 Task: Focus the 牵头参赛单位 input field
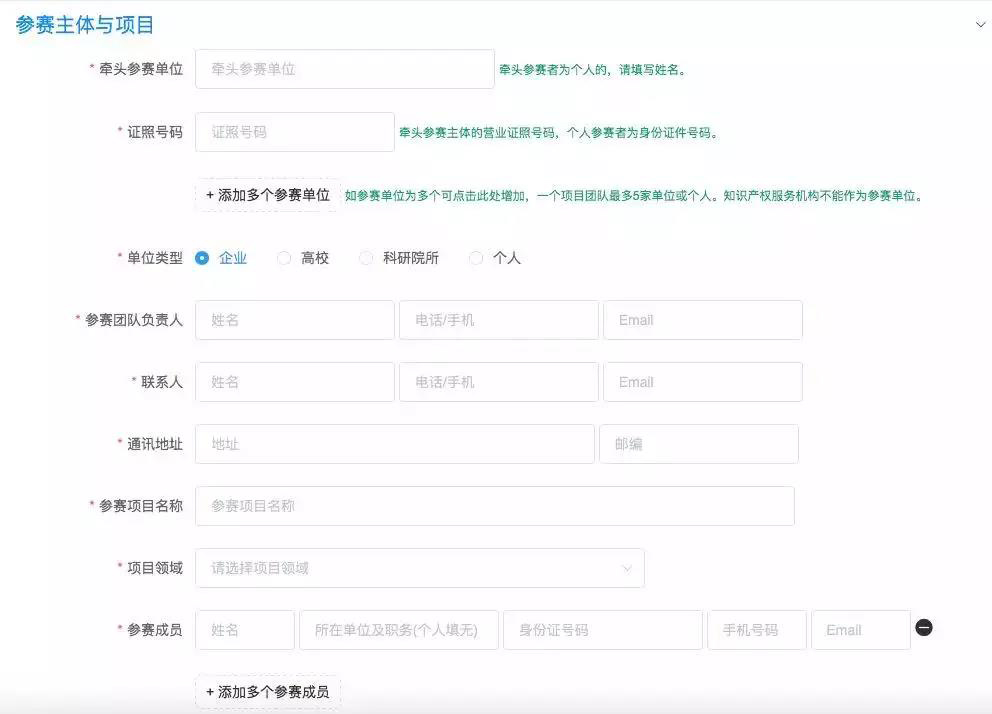pyautogui.click(x=345, y=69)
